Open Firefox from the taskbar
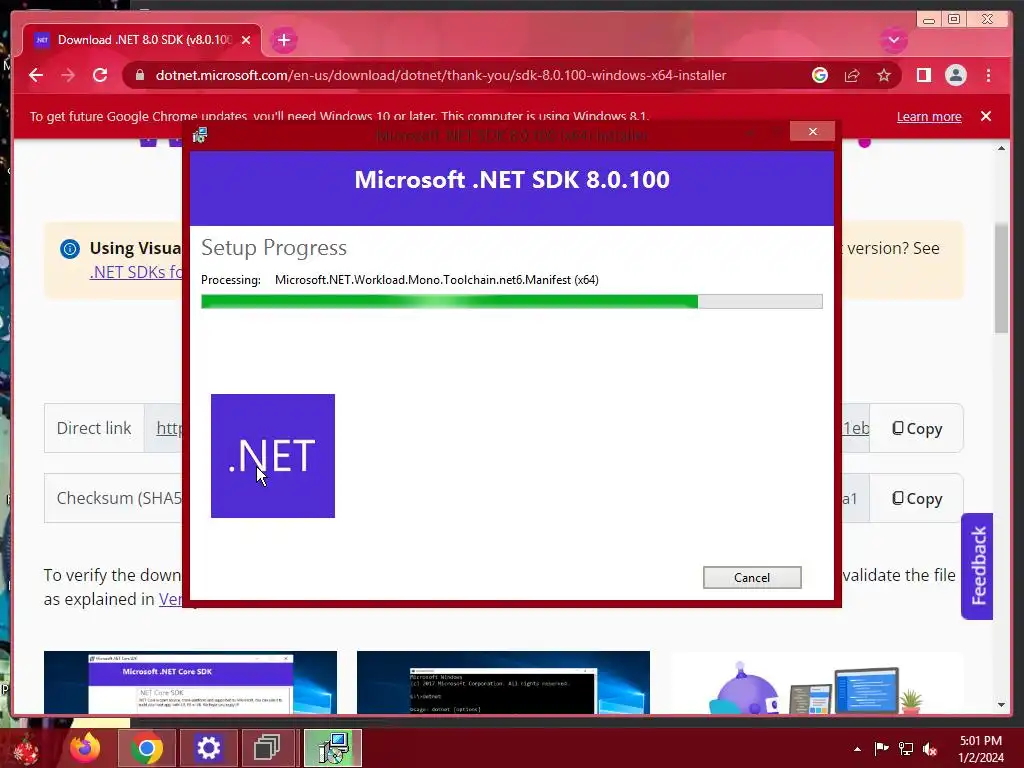The image size is (1024, 768). coord(86,748)
